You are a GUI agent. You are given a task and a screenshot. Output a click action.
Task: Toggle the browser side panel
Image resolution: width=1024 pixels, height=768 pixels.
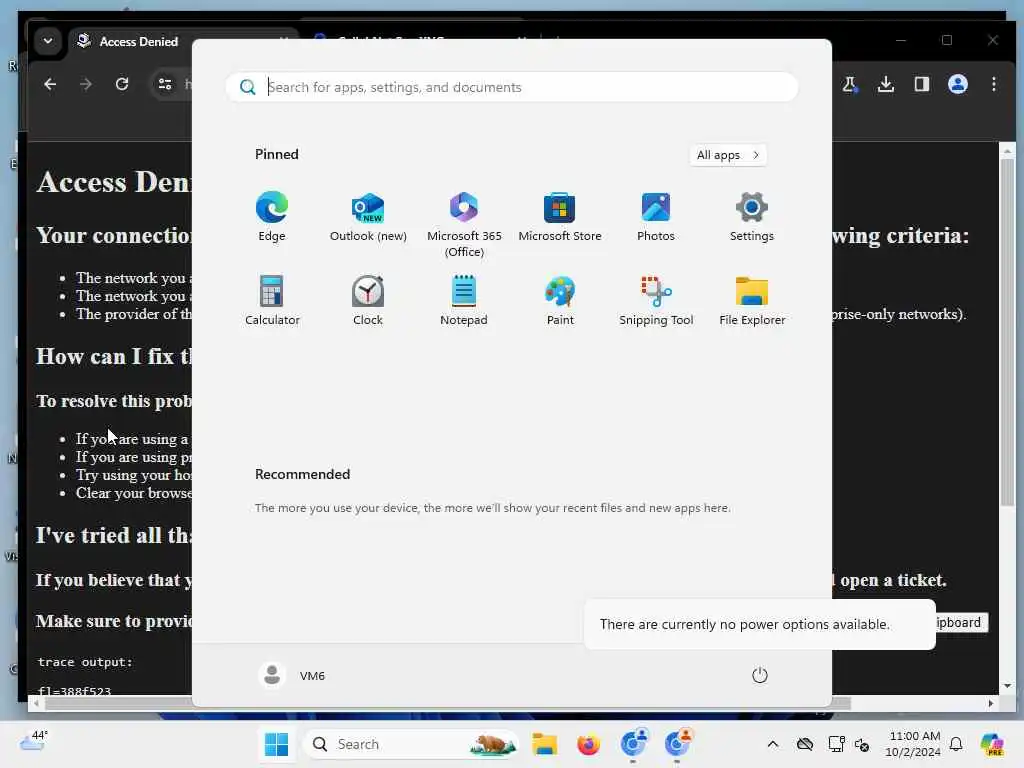click(921, 84)
